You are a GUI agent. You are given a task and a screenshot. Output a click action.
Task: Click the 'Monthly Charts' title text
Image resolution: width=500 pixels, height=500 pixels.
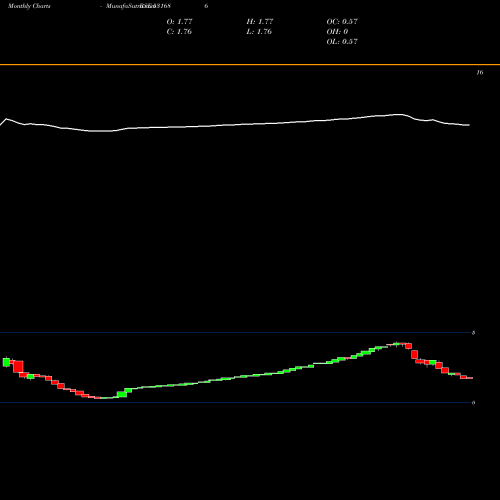pos(29,6)
